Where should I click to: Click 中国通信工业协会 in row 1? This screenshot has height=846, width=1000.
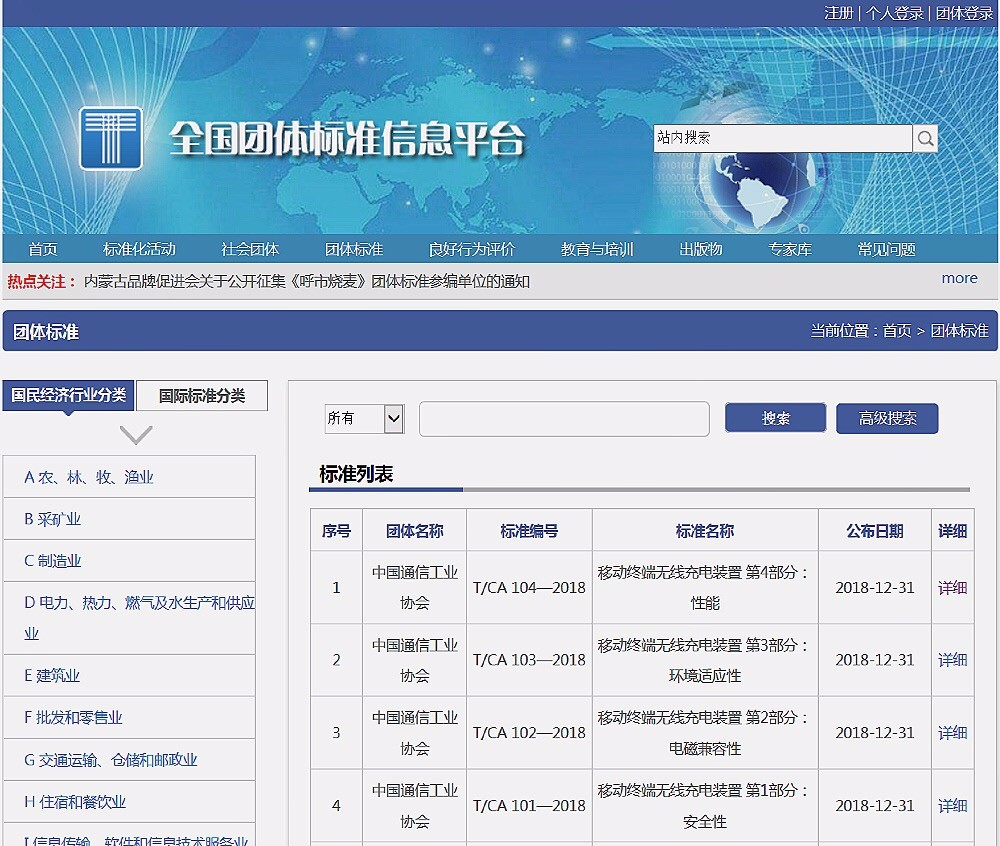[x=415, y=587]
